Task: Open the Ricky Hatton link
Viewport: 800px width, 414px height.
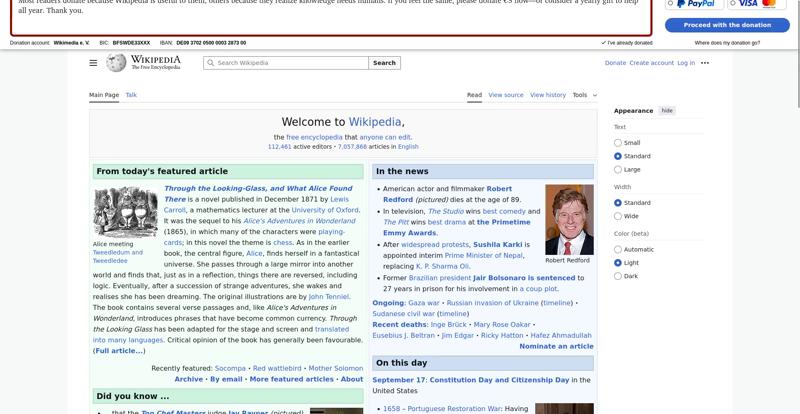Action: click(x=502, y=335)
